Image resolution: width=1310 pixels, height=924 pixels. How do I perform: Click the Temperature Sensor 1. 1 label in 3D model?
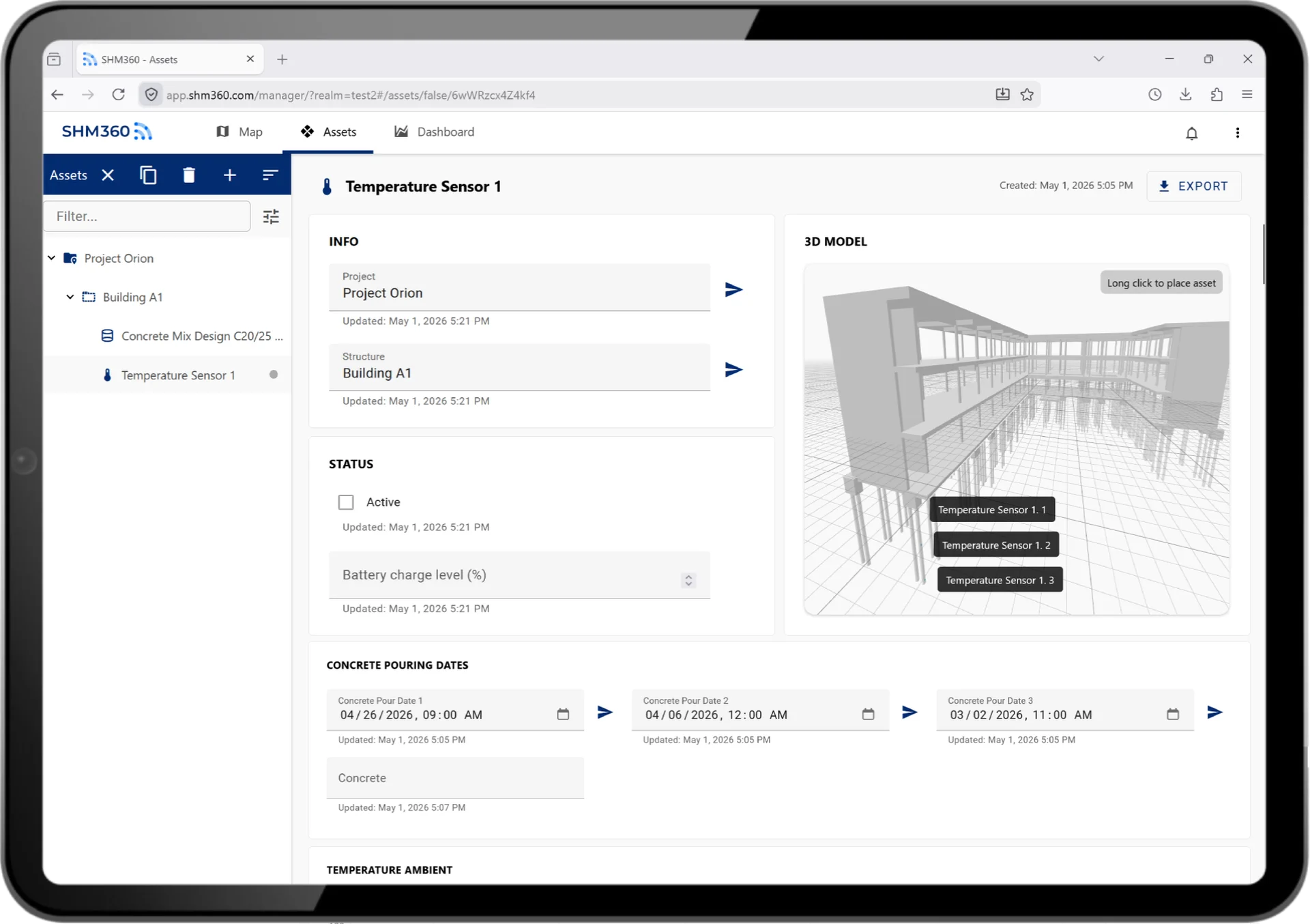point(992,510)
